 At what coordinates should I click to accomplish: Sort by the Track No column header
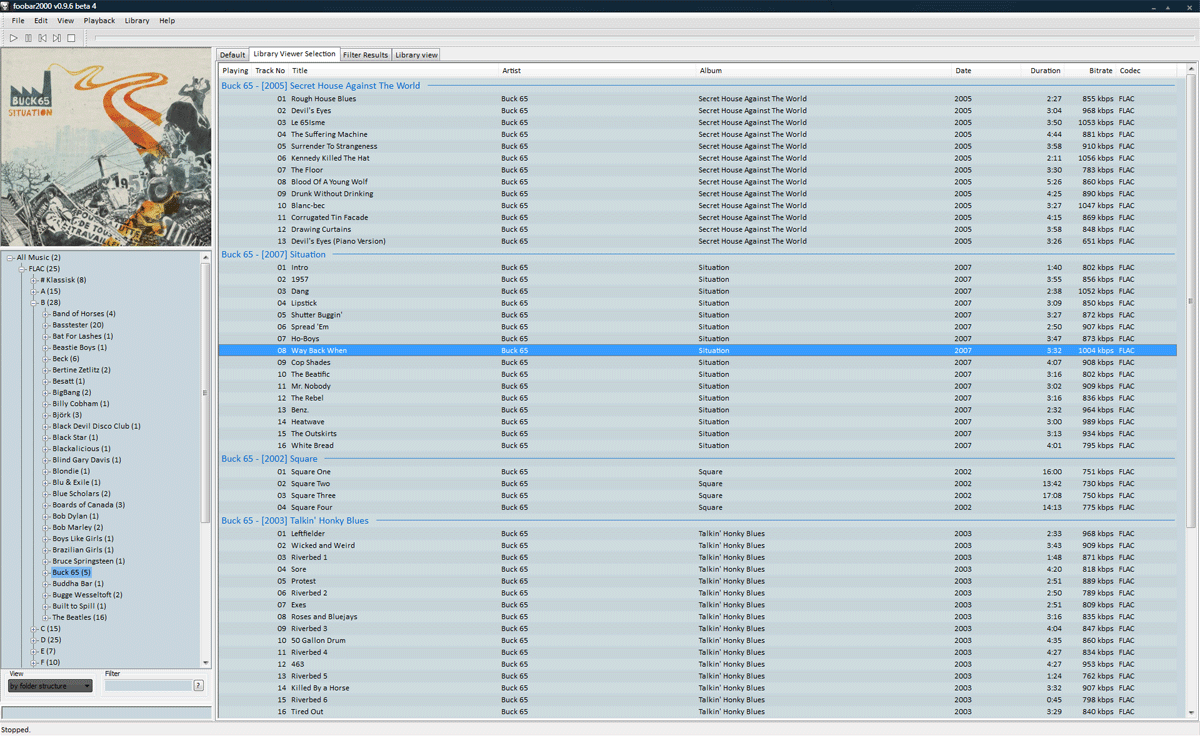(270, 71)
